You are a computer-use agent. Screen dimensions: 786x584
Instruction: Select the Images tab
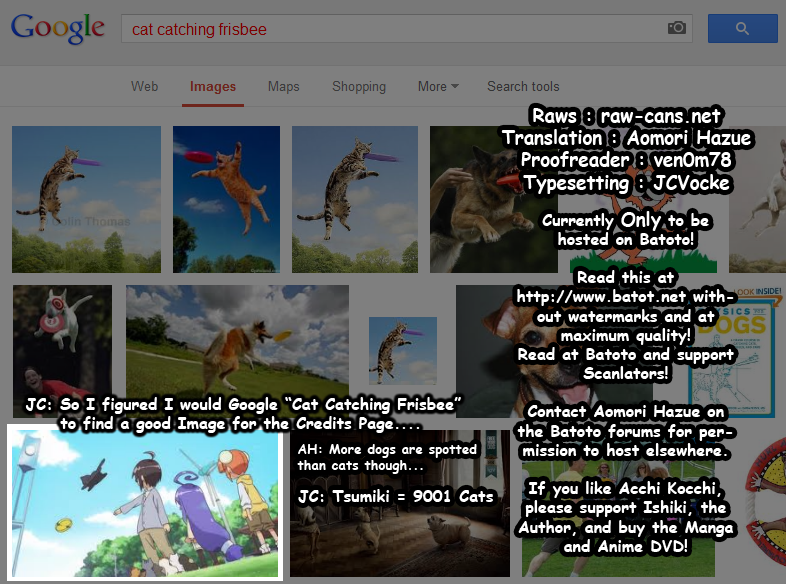pyautogui.click(x=213, y=87)
